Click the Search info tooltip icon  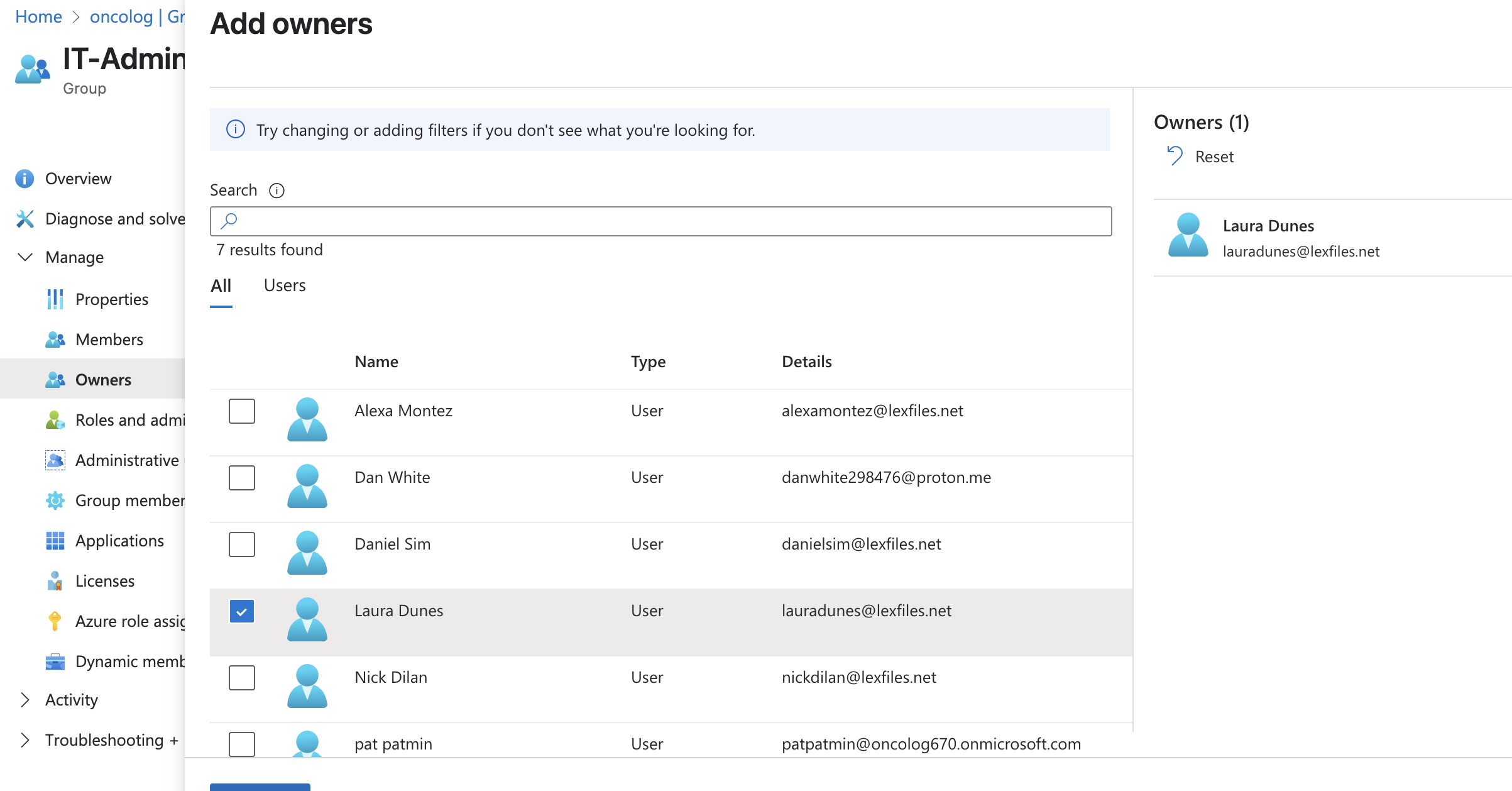point(277,191)
